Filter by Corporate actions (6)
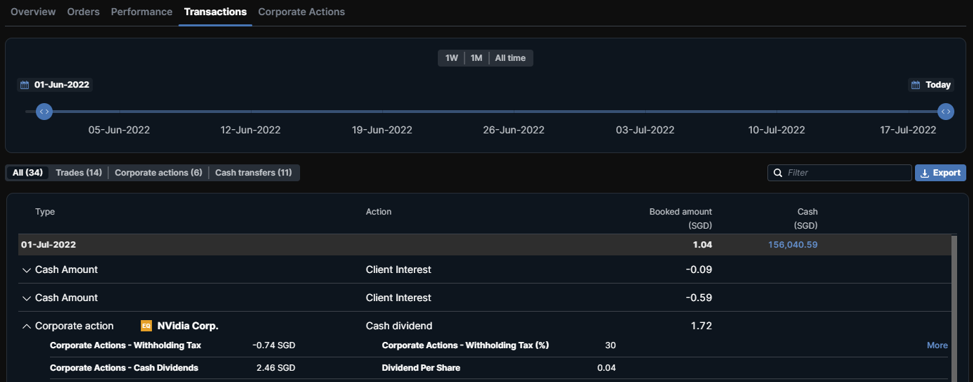 pyautogui.click(x=158, y=173)
